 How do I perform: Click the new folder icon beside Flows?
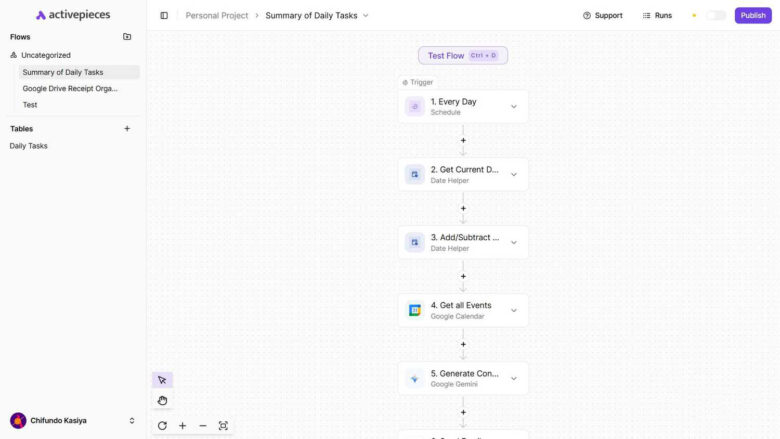click(x=127, y=37)
